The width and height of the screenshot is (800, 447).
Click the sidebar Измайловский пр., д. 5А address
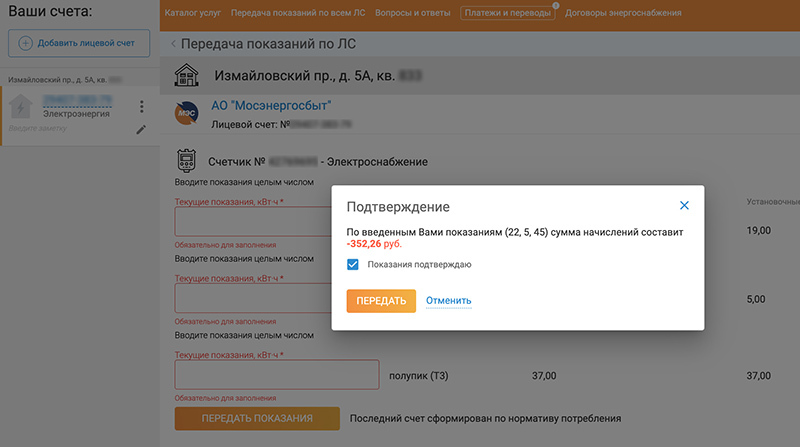click(57, 80)
